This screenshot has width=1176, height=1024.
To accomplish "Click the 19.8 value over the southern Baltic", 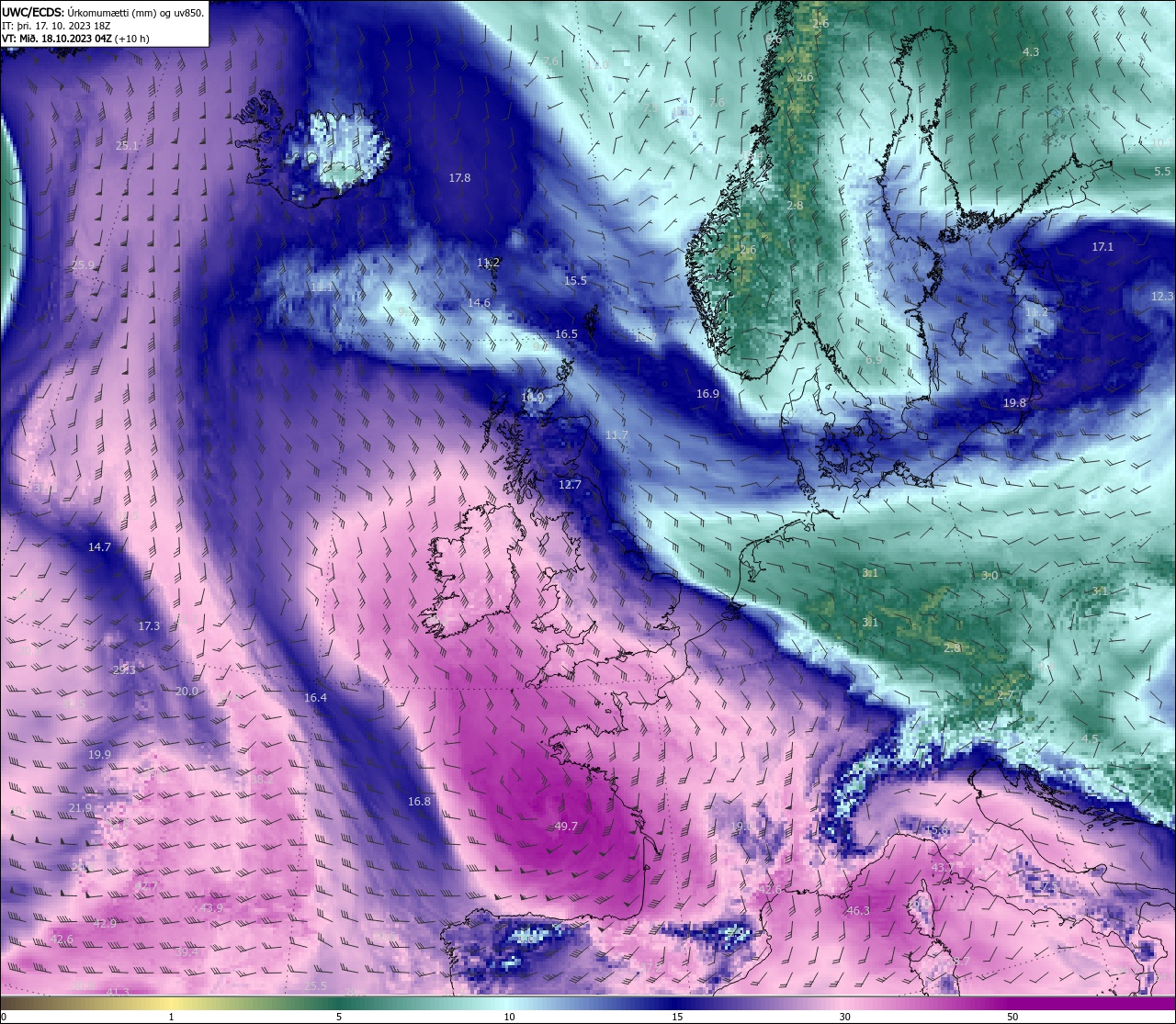I will (1014, 403).
